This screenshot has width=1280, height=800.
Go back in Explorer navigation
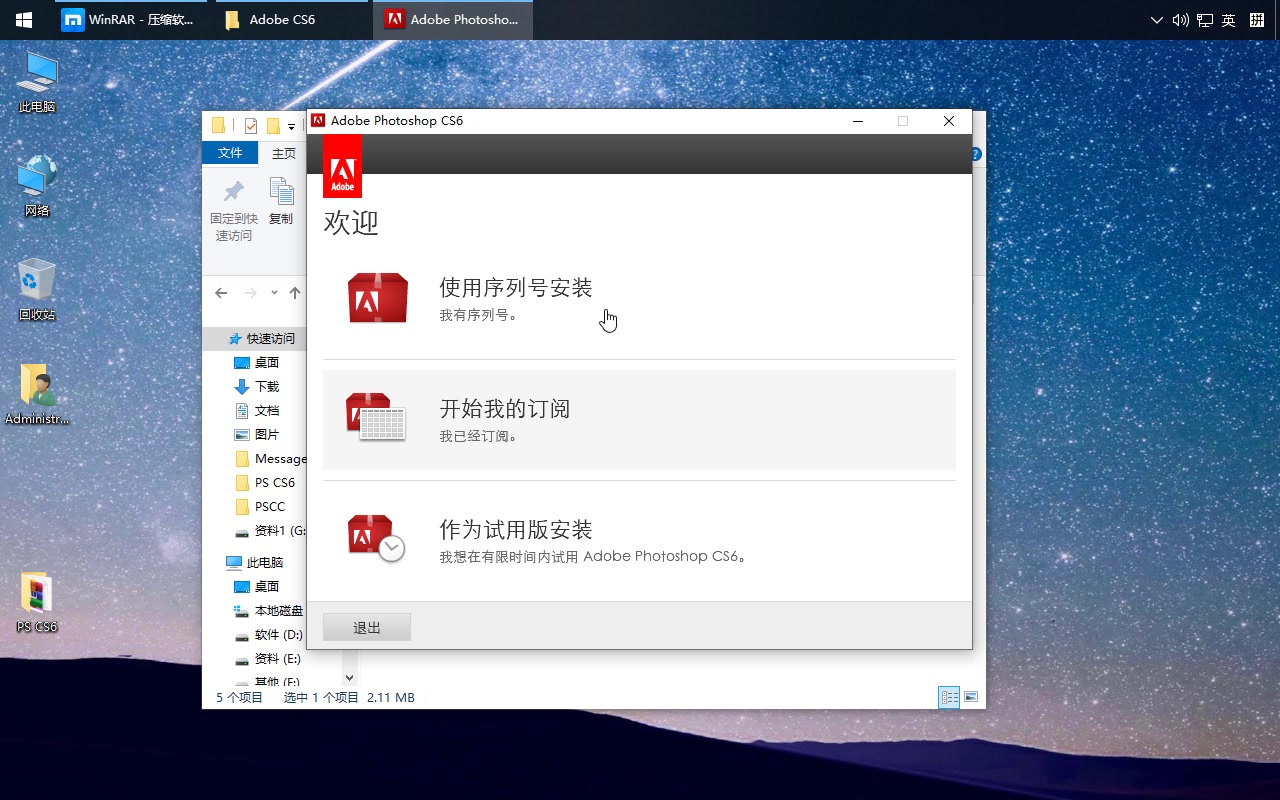click(x=221, y=293)
